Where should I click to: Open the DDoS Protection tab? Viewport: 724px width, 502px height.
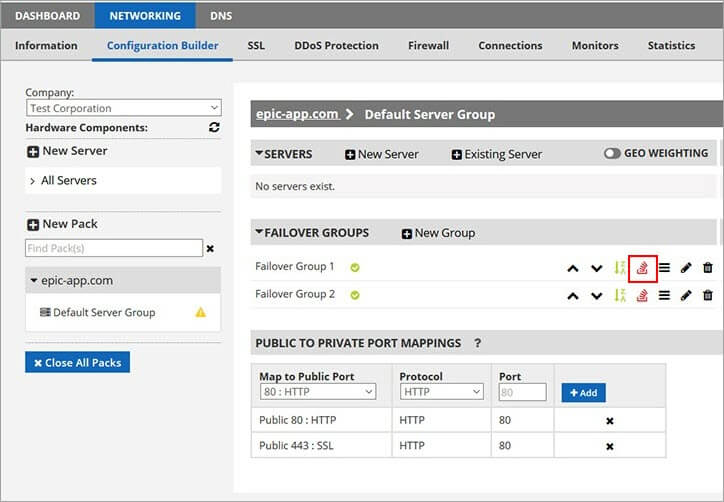[x=336, y=46]
